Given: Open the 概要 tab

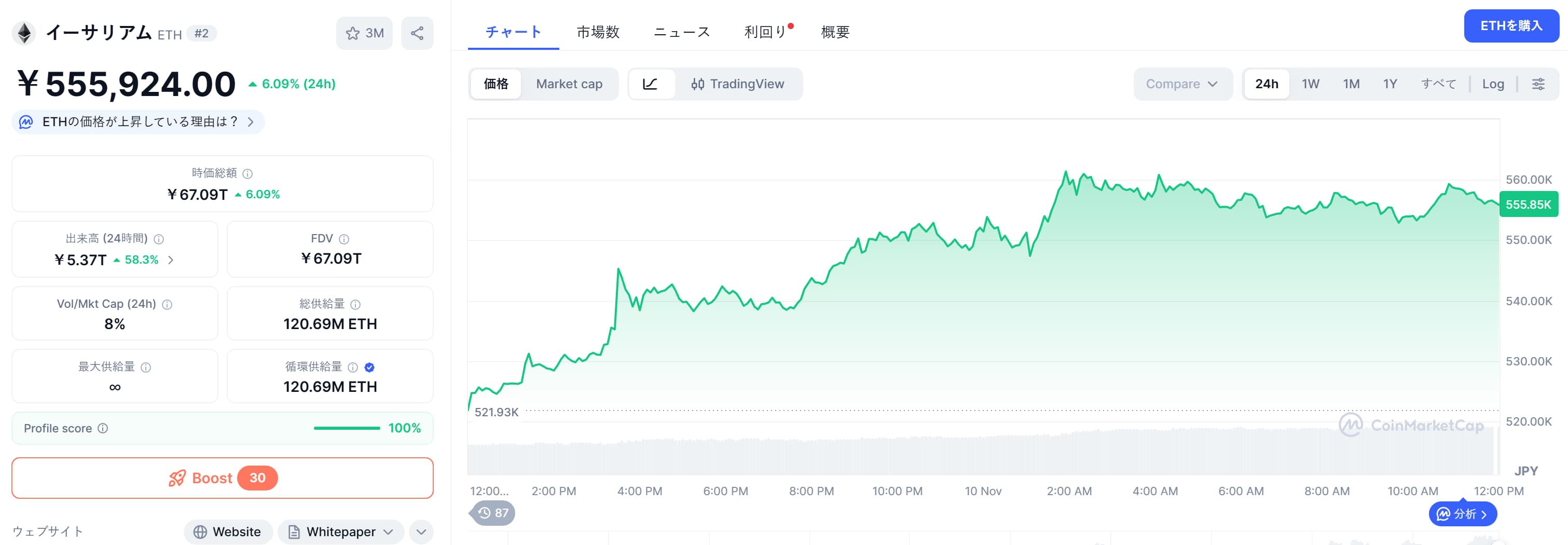Looking at the screenshot, I should [x=835, y=32].
